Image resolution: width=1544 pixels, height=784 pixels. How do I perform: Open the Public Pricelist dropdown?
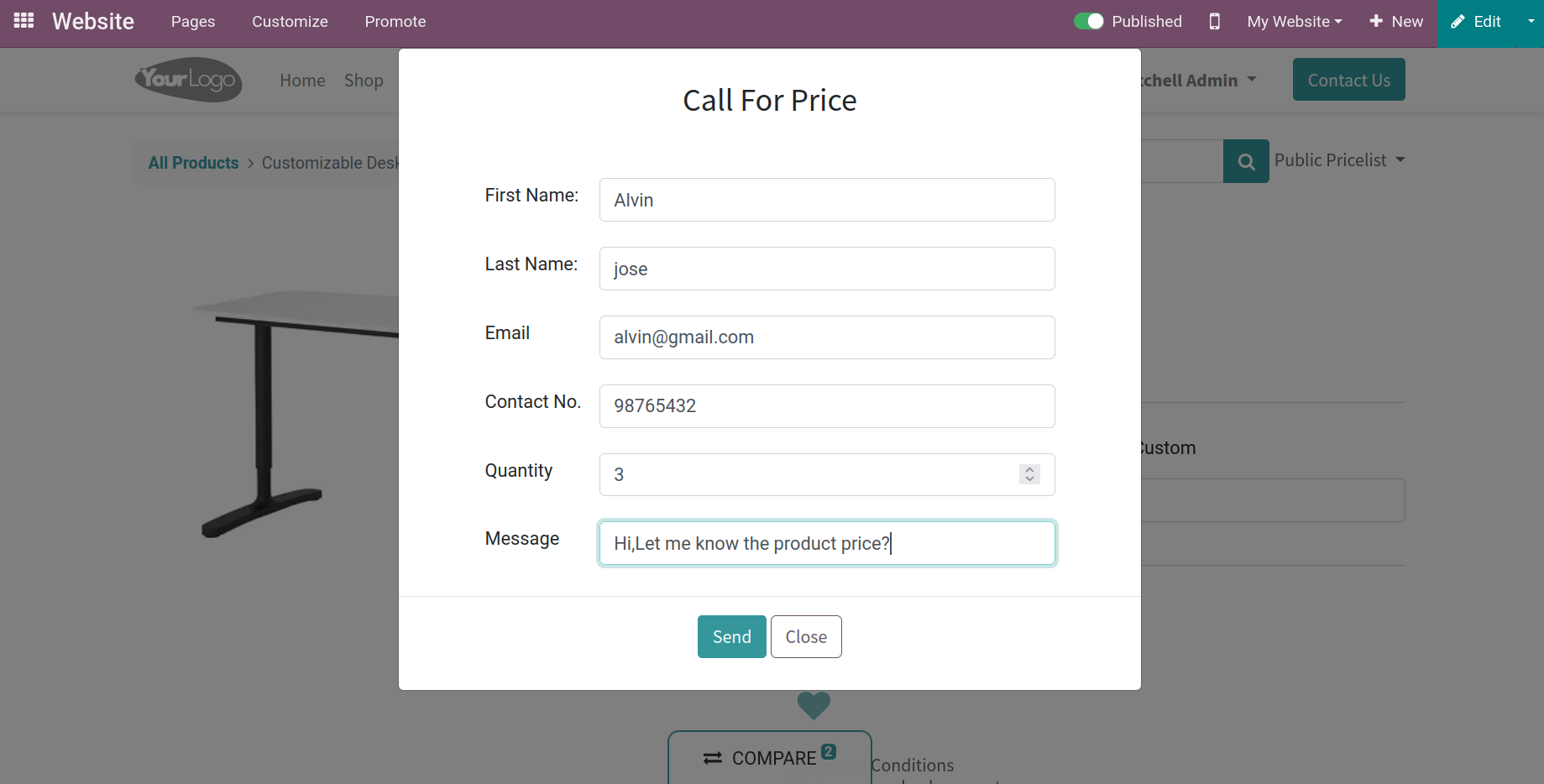pyautogui.click(x=1339, y=160)
